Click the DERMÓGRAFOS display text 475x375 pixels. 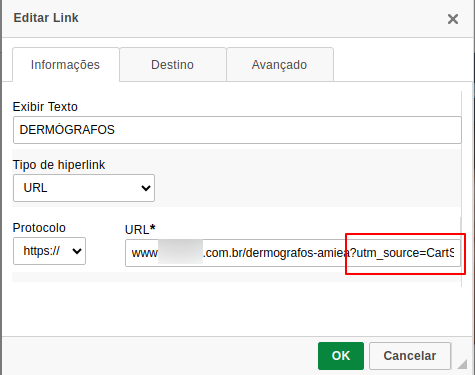(67, 130)
